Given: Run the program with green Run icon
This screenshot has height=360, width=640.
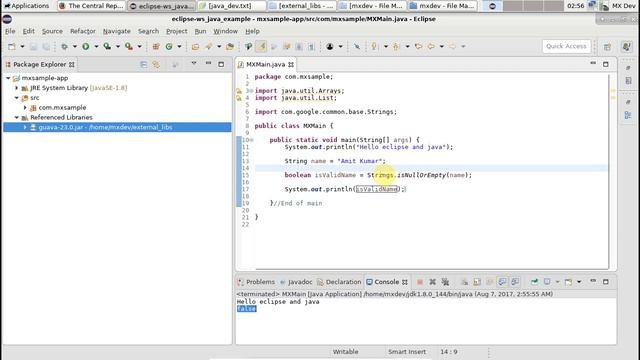Looking at the screenshot, I should pyautogui.click(x=86, y=47).
